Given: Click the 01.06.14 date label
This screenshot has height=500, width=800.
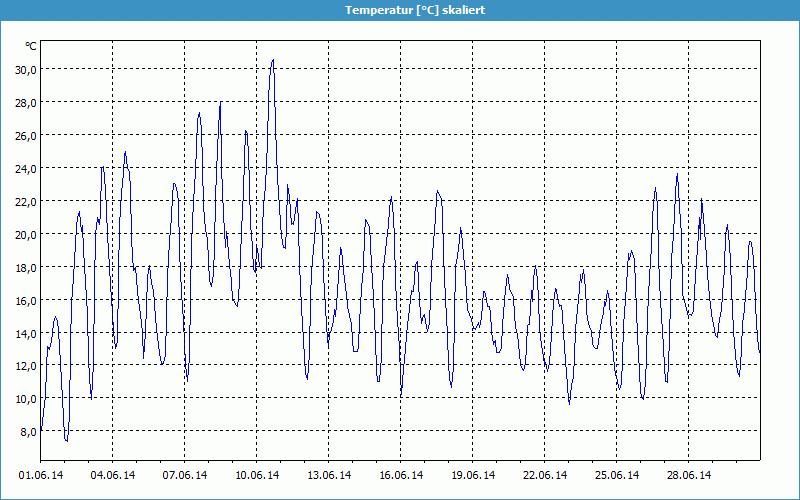Looking at the screenshot, I should pyautogui.click(x=41, y=475).
